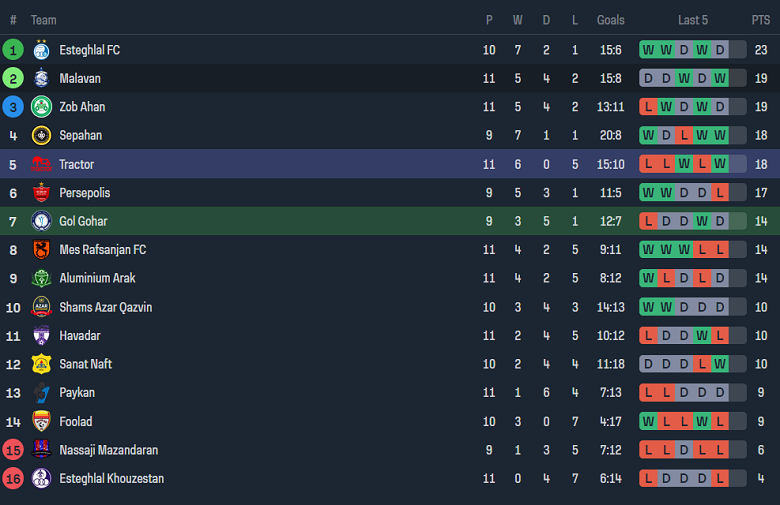780x505 pixels.
Task: Click the position 1 green rank badge
Action: click(13, 50)
